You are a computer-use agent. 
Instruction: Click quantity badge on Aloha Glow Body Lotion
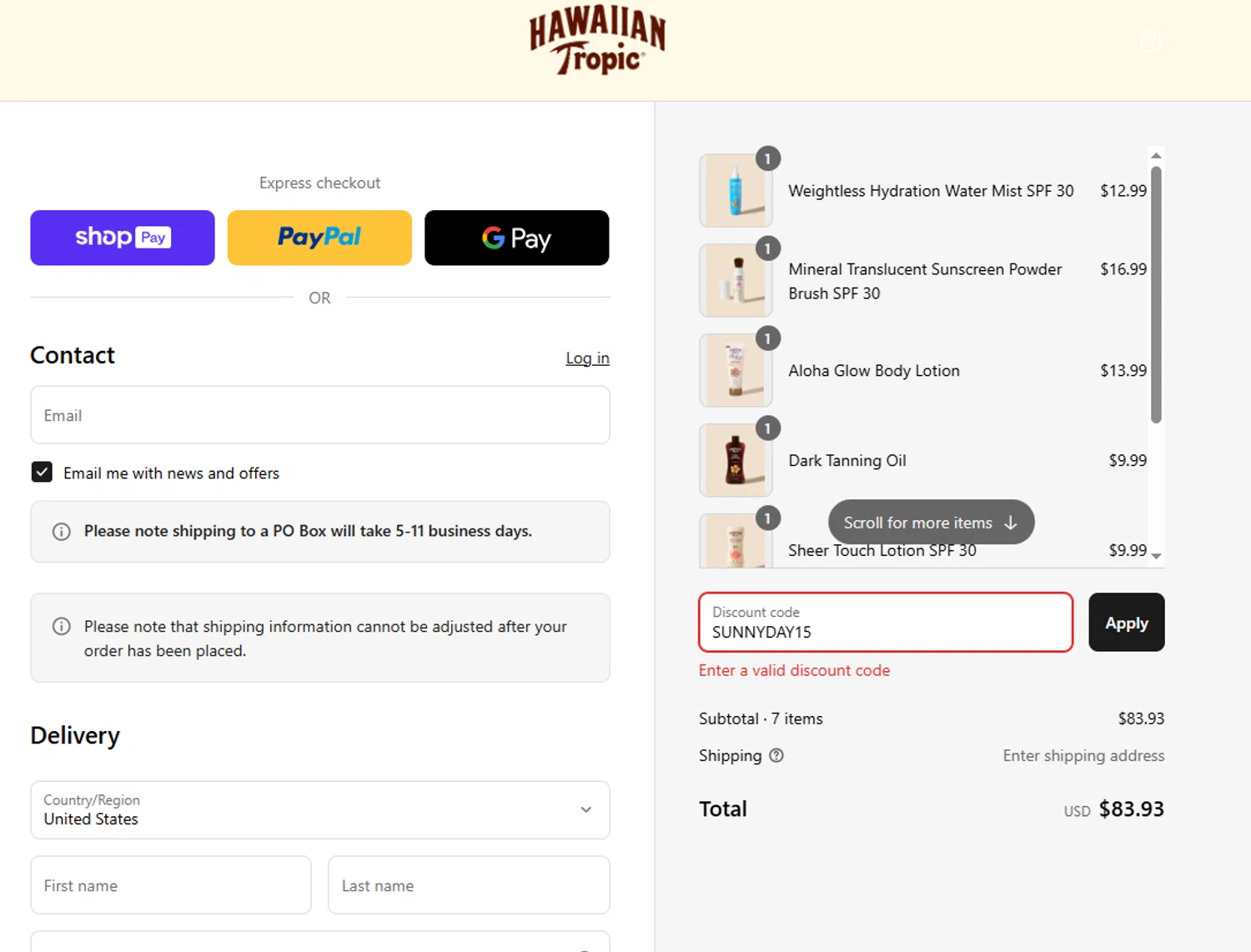768,338
